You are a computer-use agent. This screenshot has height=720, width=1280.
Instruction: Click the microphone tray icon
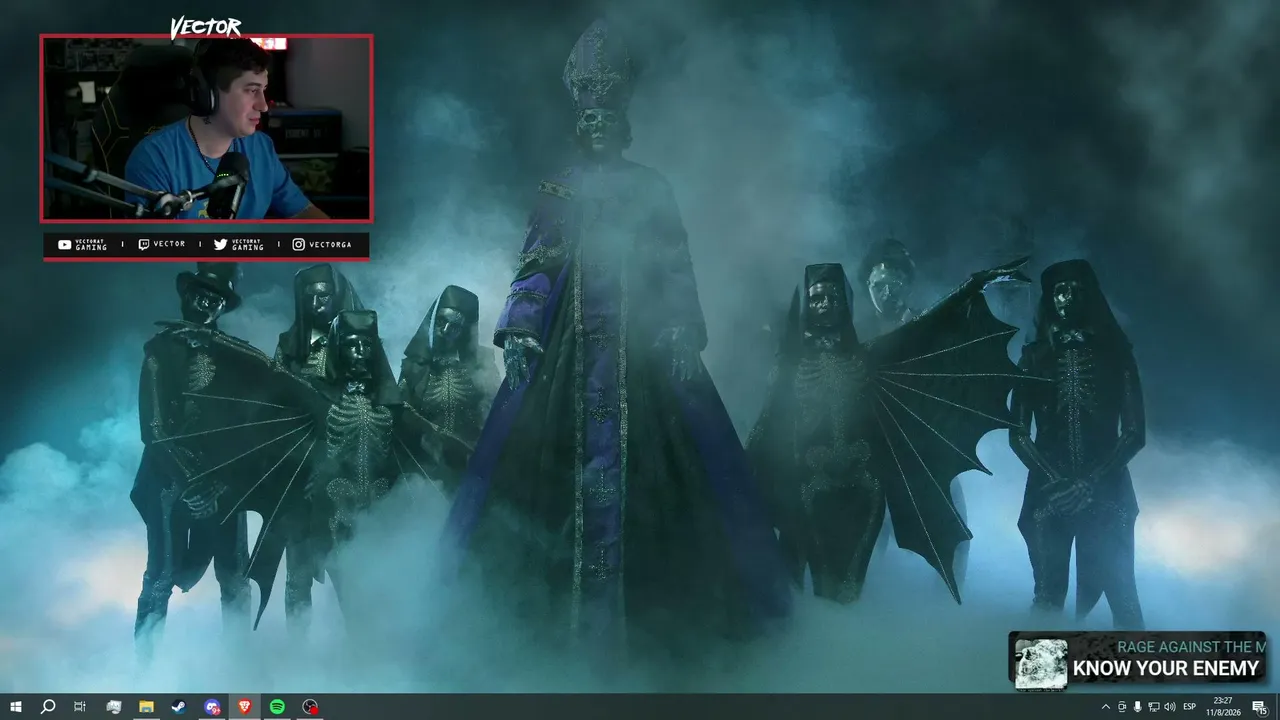tap(1137, 707)
